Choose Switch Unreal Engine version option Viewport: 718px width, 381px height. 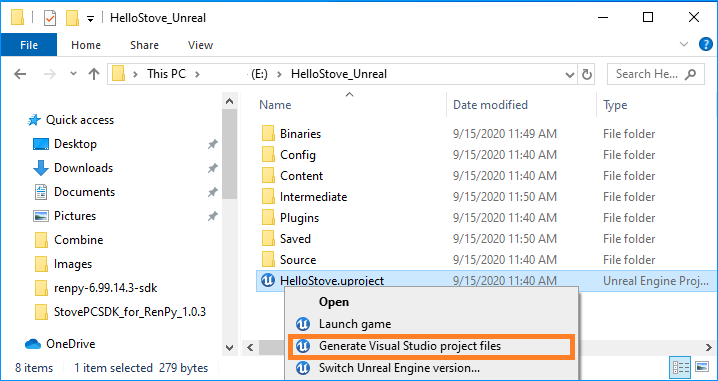click(x=399, y=368)
